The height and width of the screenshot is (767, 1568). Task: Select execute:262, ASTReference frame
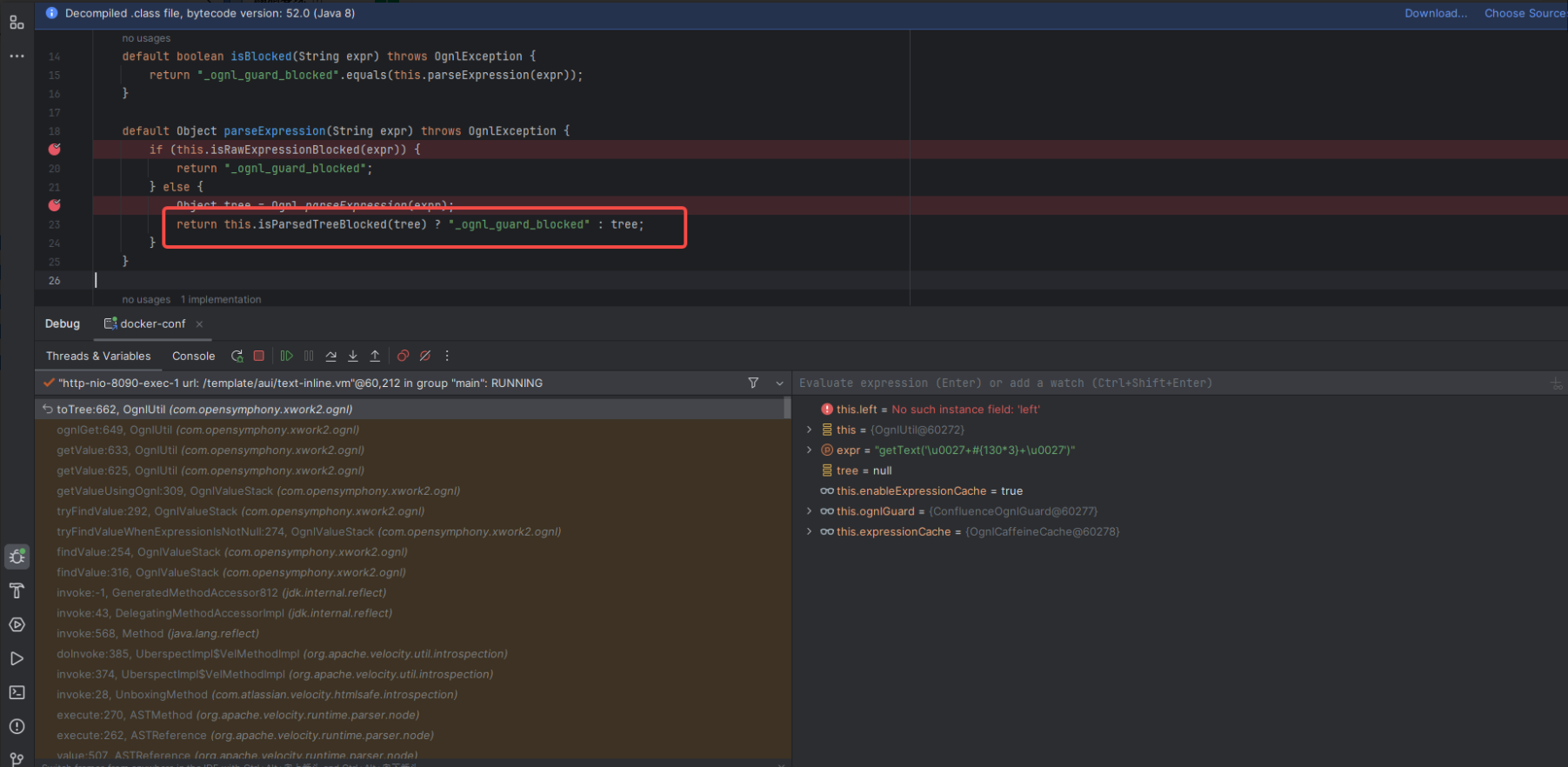pyautogui.click(x=409, y=735)
